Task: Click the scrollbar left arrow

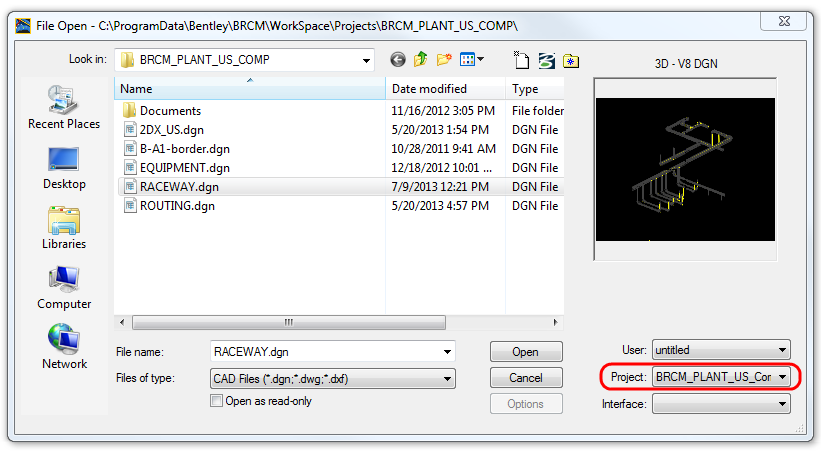Action: click(x=122, y=322)
